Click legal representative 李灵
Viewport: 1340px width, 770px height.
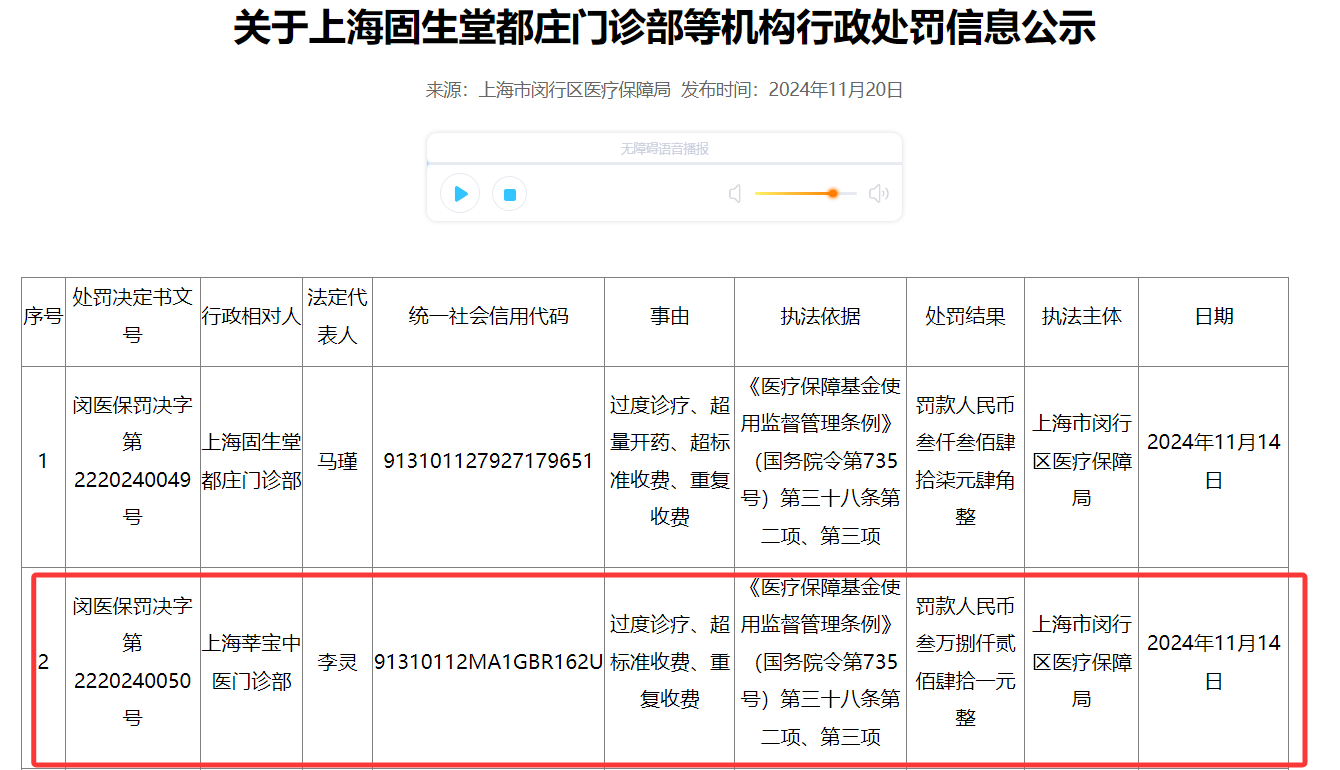coord(337,662)
